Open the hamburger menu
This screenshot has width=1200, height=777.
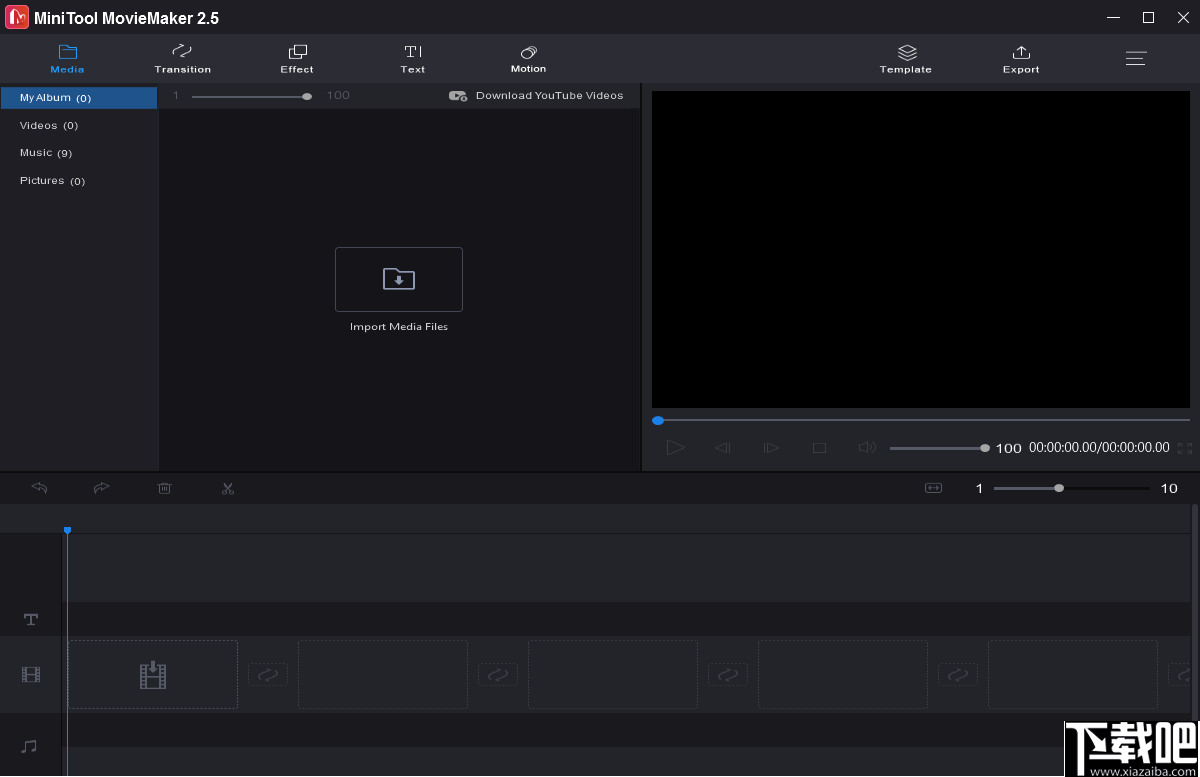(x=1136, y=58)
